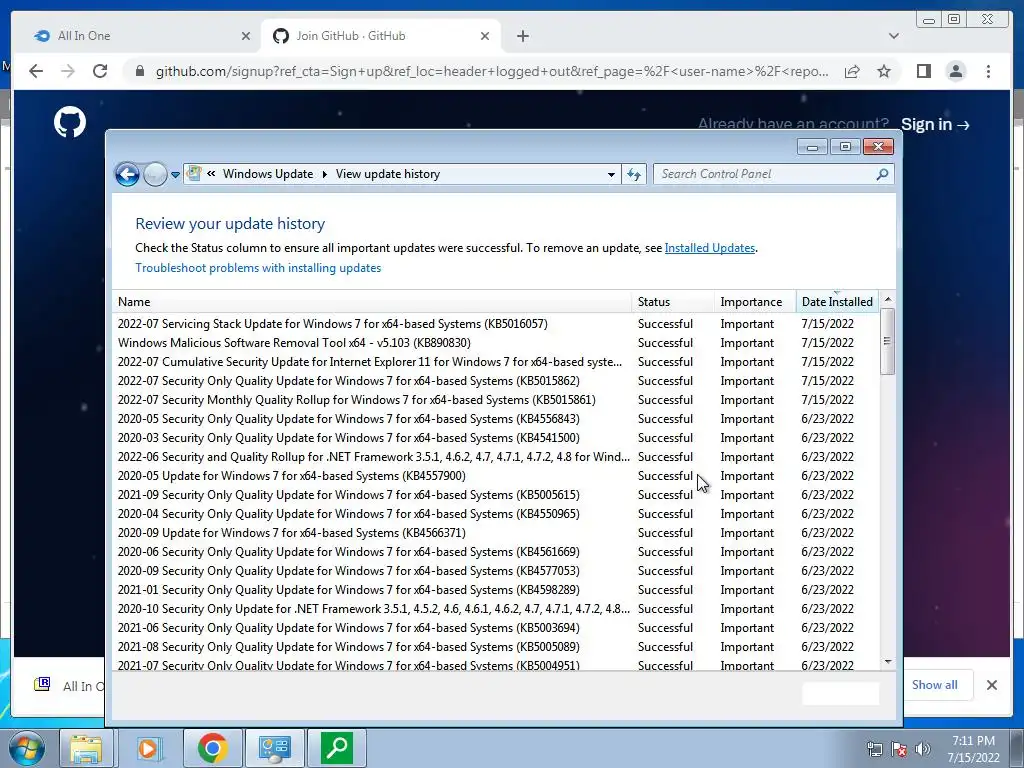Click the forward arrow in Control Panel
Screen dimensions: 1024x768
[x=155, y=174]
